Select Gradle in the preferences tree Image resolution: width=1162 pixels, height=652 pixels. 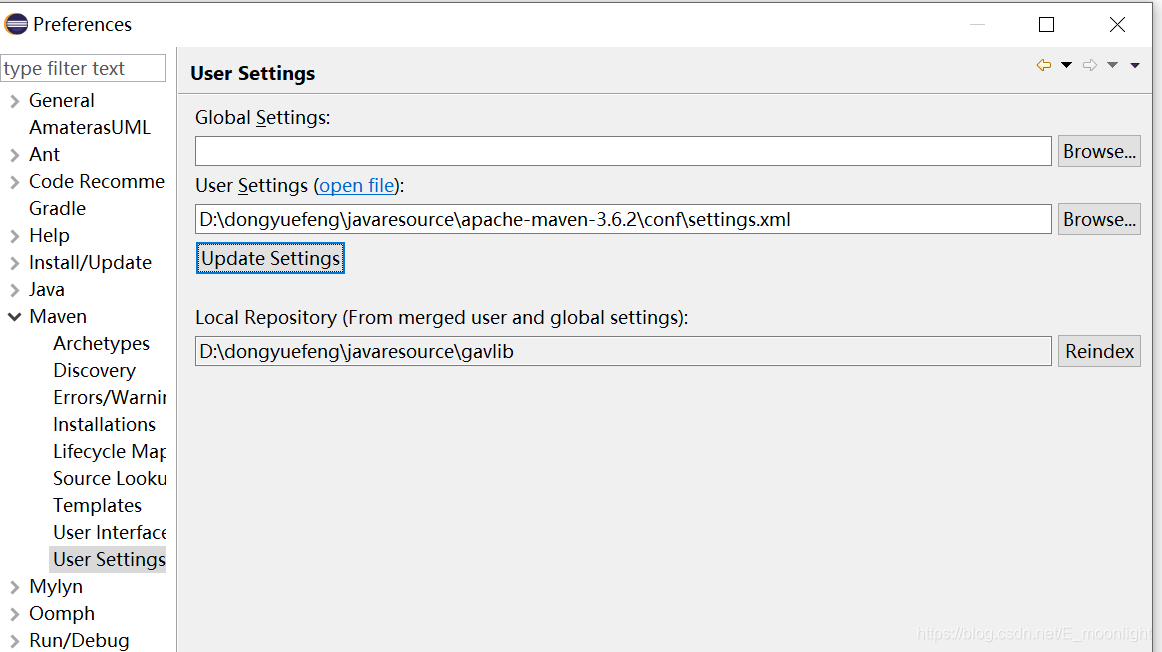click(57, 208)
